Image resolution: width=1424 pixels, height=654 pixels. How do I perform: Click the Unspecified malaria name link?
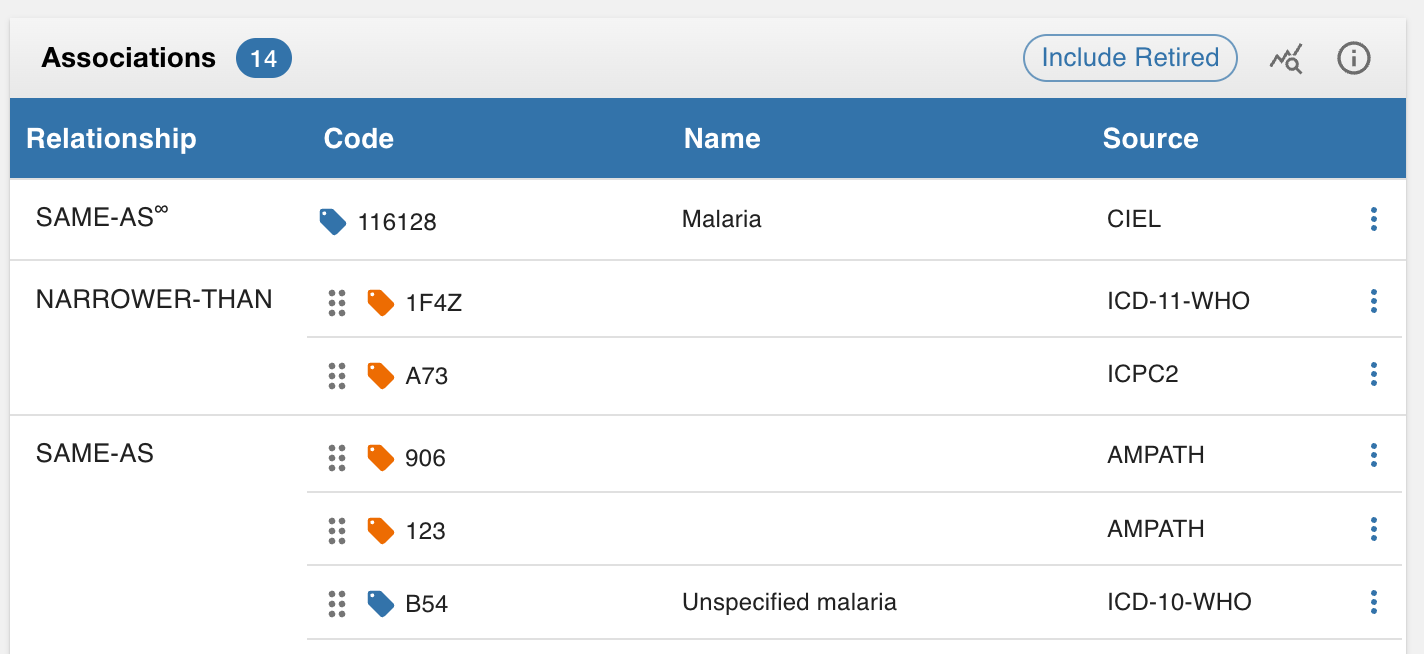789,602
